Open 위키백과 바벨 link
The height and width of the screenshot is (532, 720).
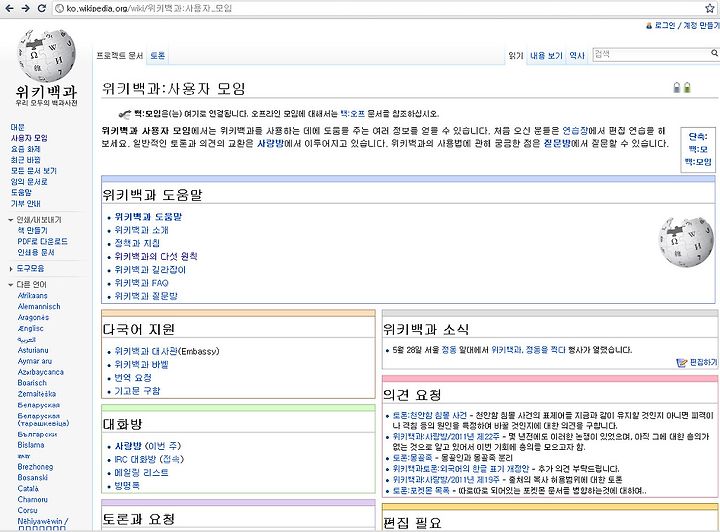point(141,365)
